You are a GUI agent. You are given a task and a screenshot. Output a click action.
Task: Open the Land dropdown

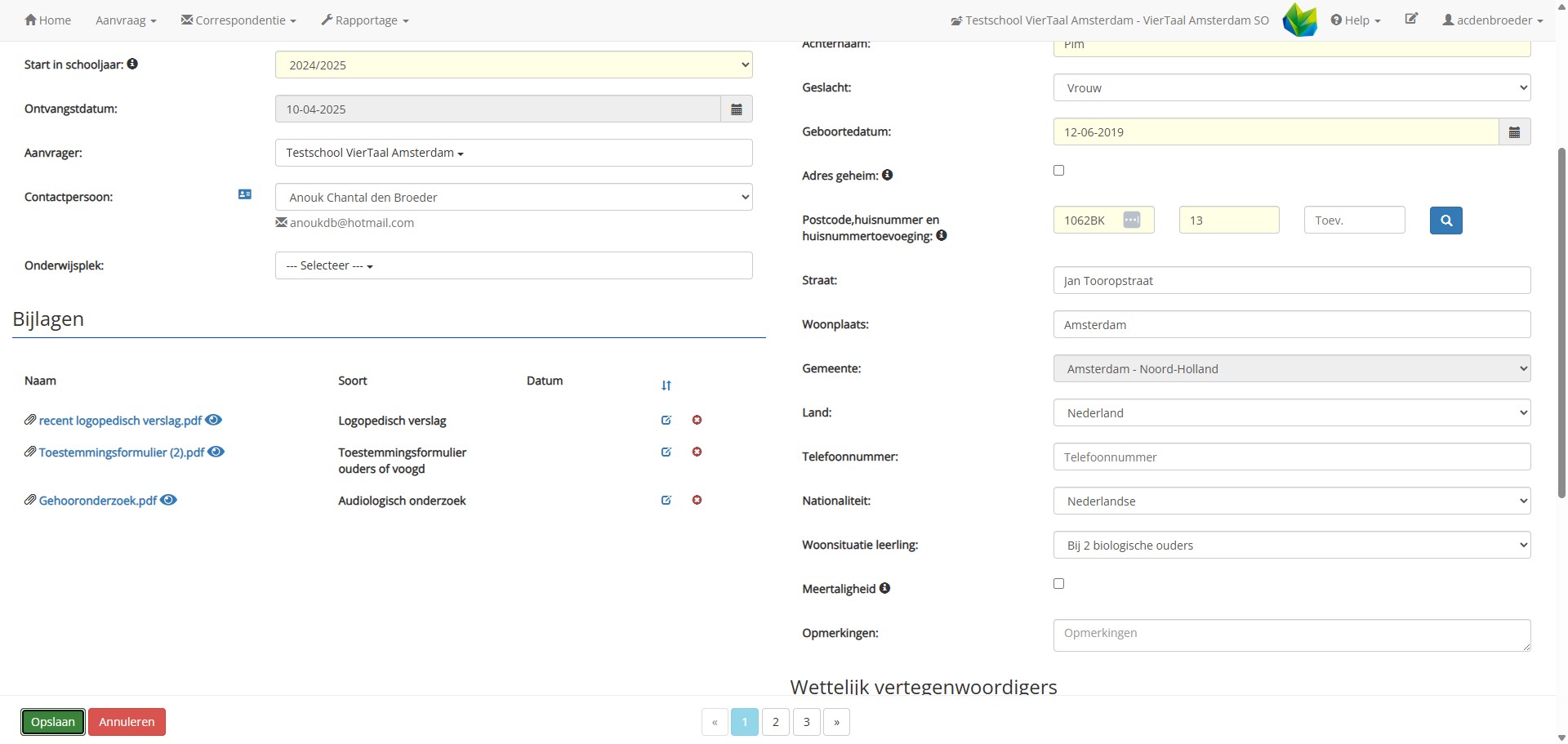(x=1292, y=413)
